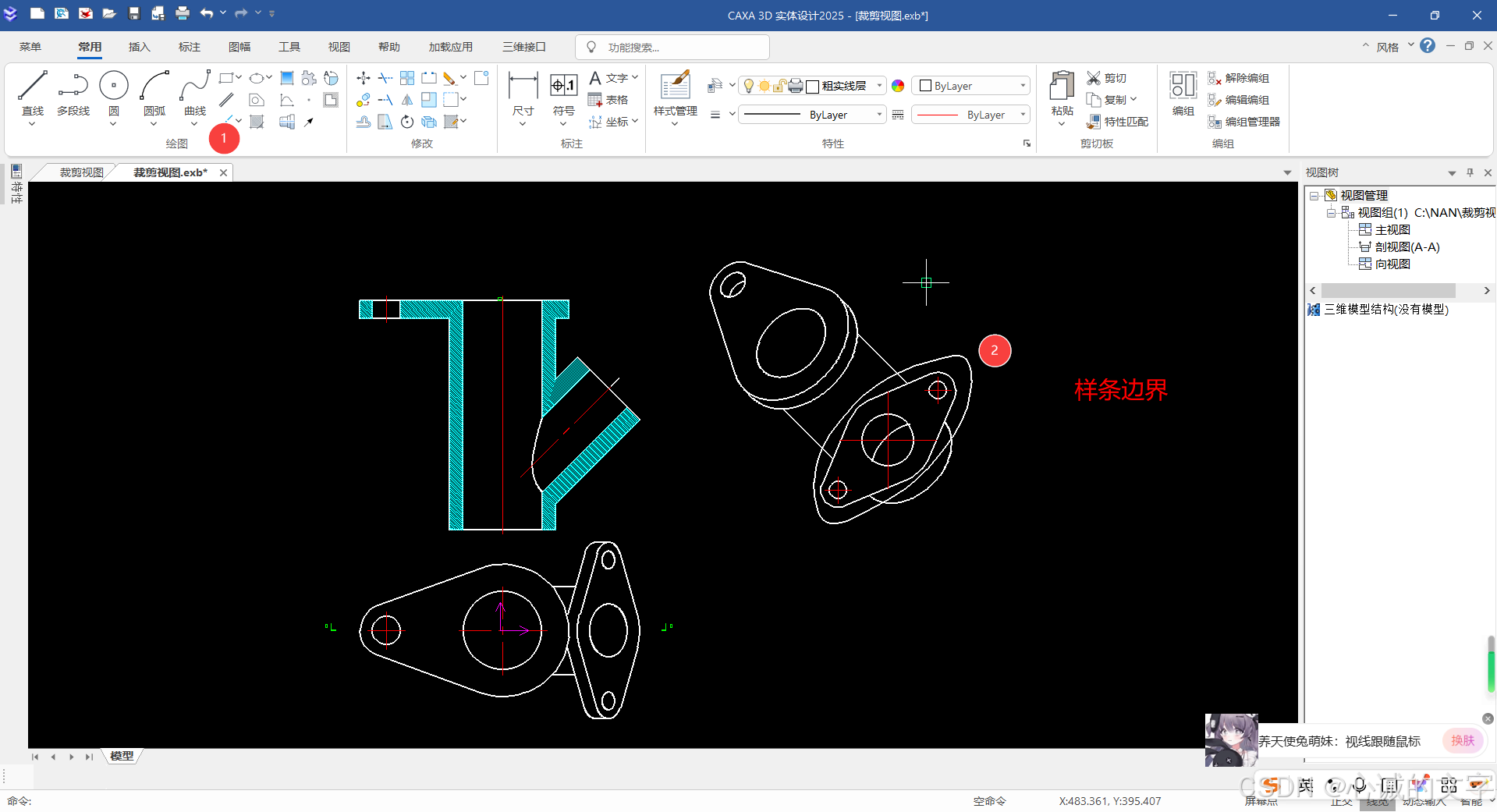Open 编组管理器 group manager
1497x812 pixels.
tap(1244, 122)
